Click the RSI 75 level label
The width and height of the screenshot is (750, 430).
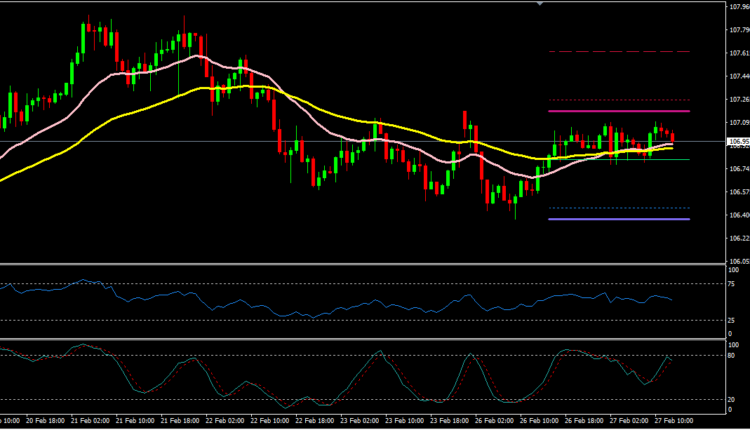coord(735,284)
